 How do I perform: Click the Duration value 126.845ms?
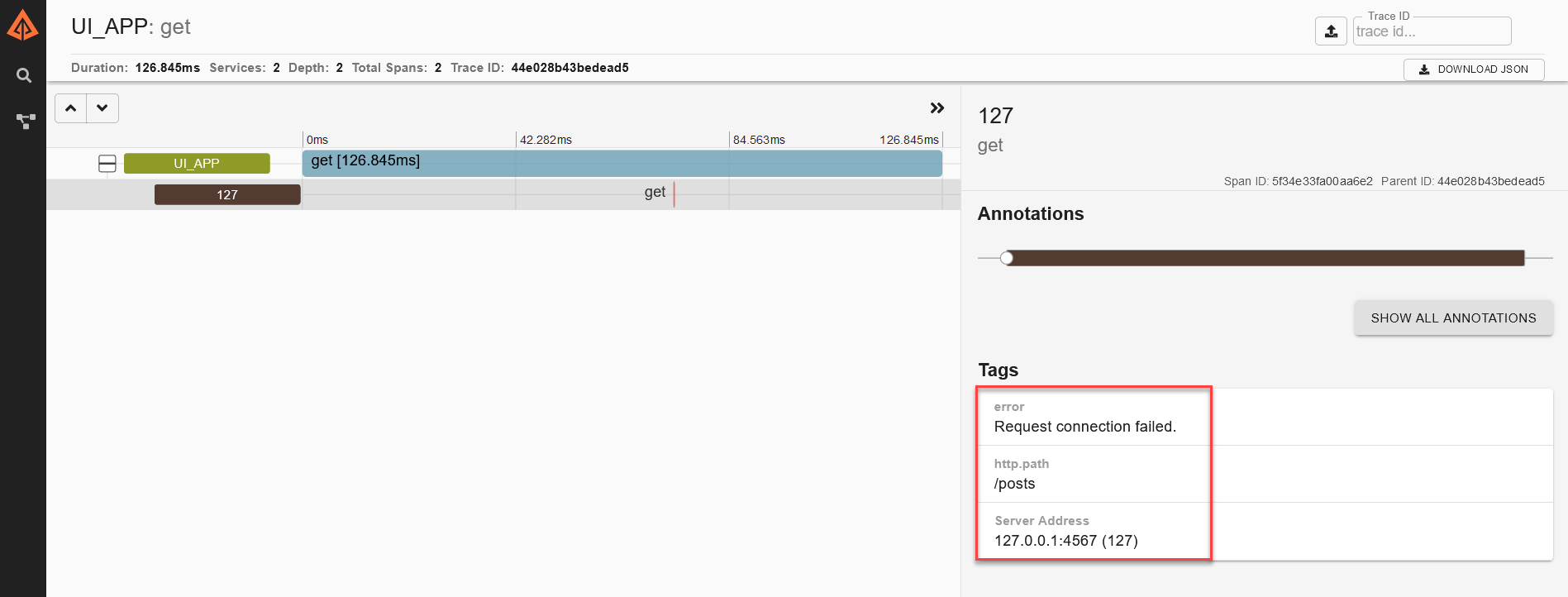tap(168, 68)
